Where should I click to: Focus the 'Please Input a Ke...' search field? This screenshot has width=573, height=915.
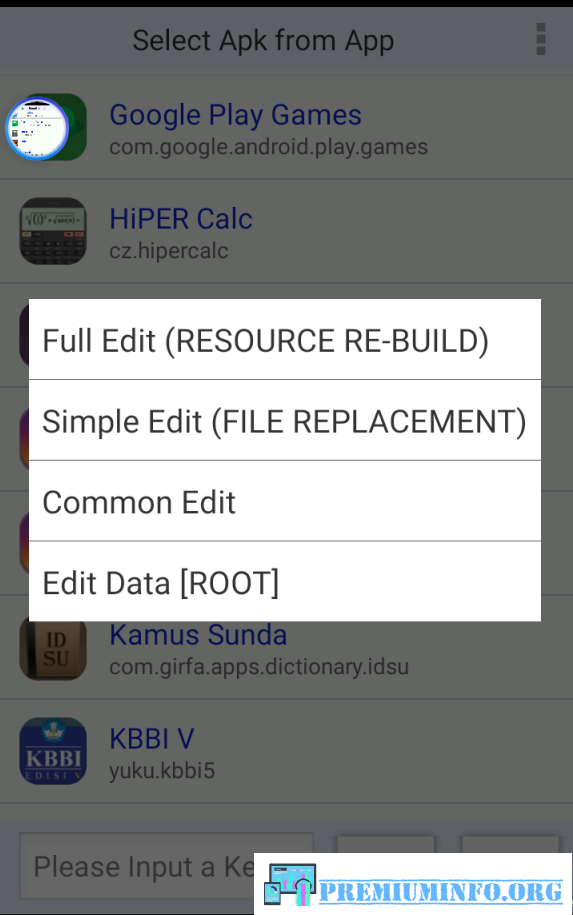(x=166, y=866)
